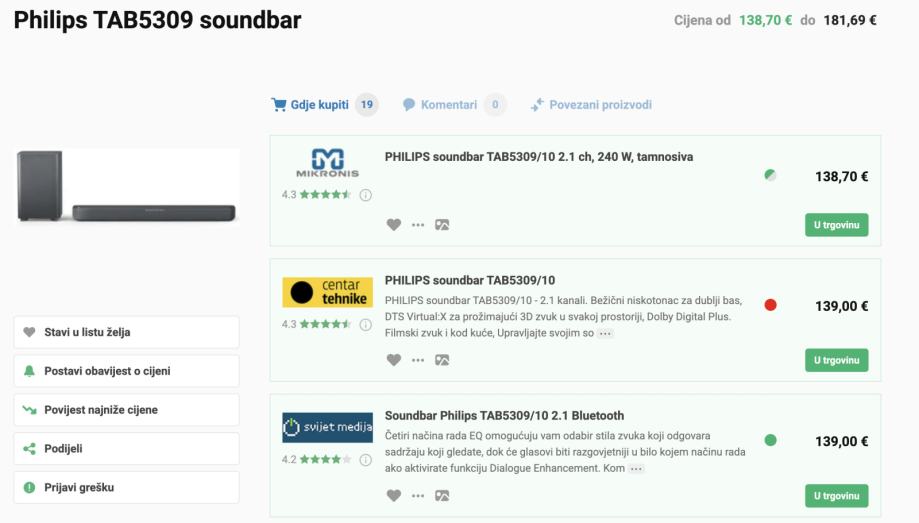Click the Philips TAB5309 soundbar heading
This screenshot has width=919, height=523.
157,20
